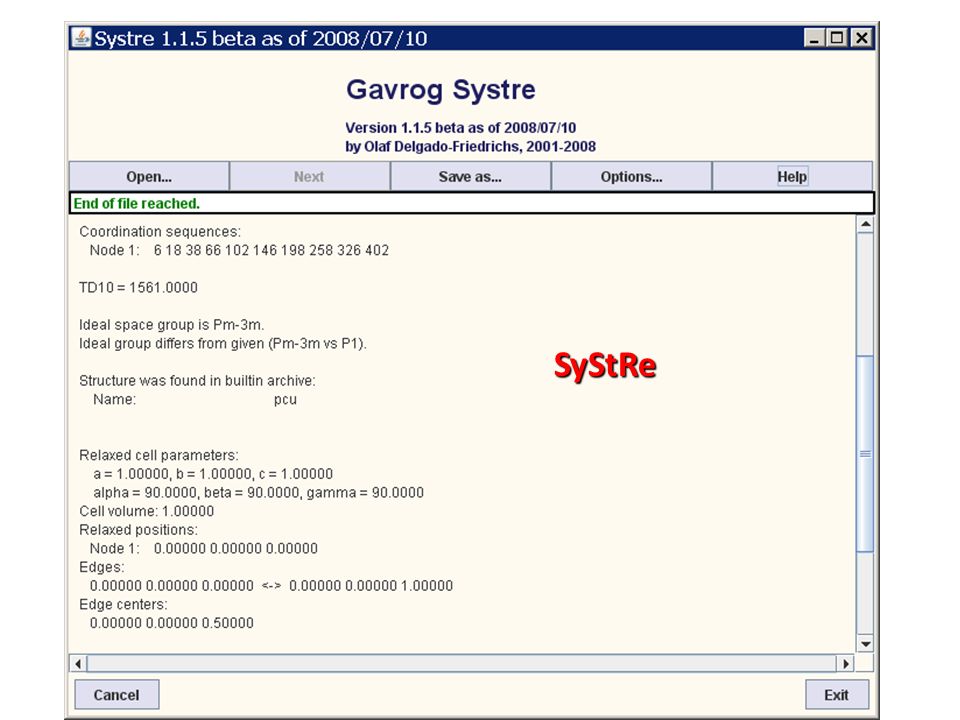
Task: Click the greyed-out Next button
Action: click(309, 177)
